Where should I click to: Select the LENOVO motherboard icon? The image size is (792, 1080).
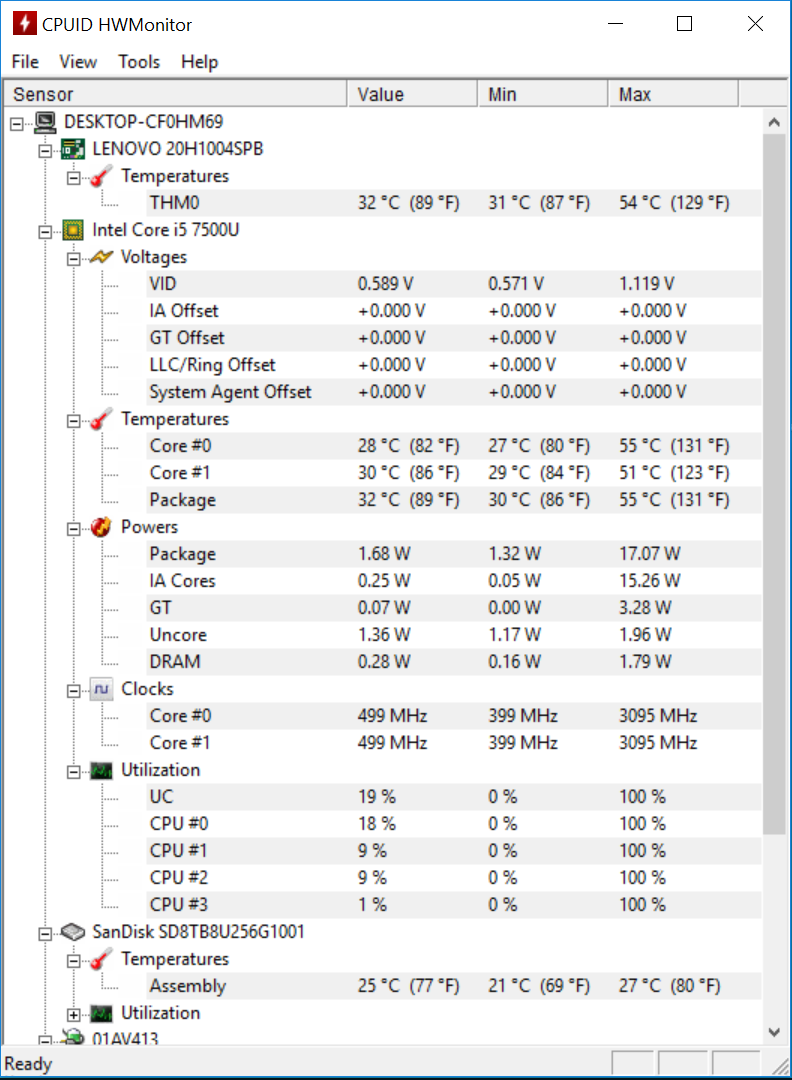coord(73,149)
